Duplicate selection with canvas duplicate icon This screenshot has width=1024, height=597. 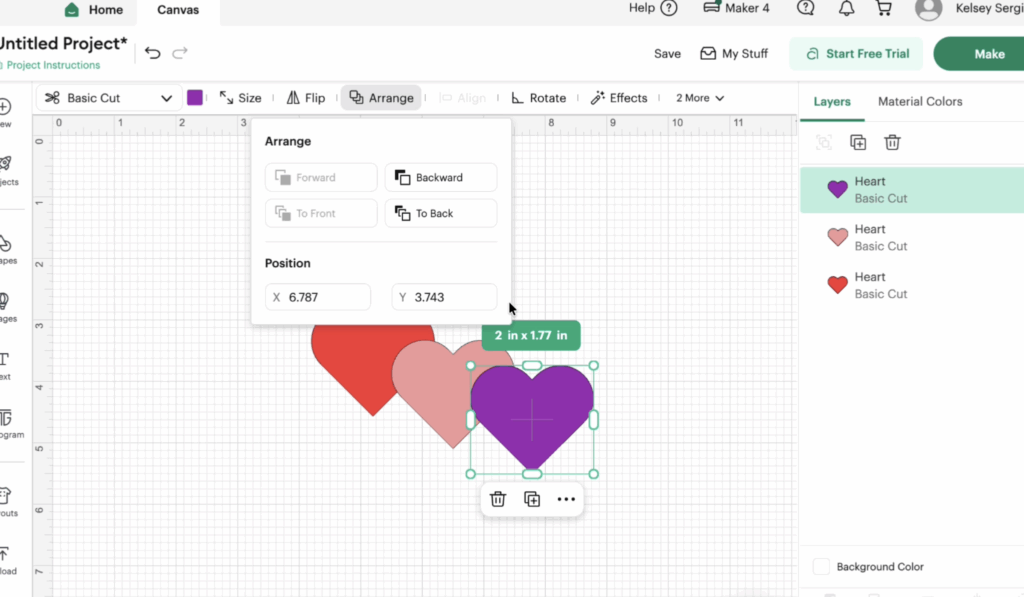click(x=532, y=500)
